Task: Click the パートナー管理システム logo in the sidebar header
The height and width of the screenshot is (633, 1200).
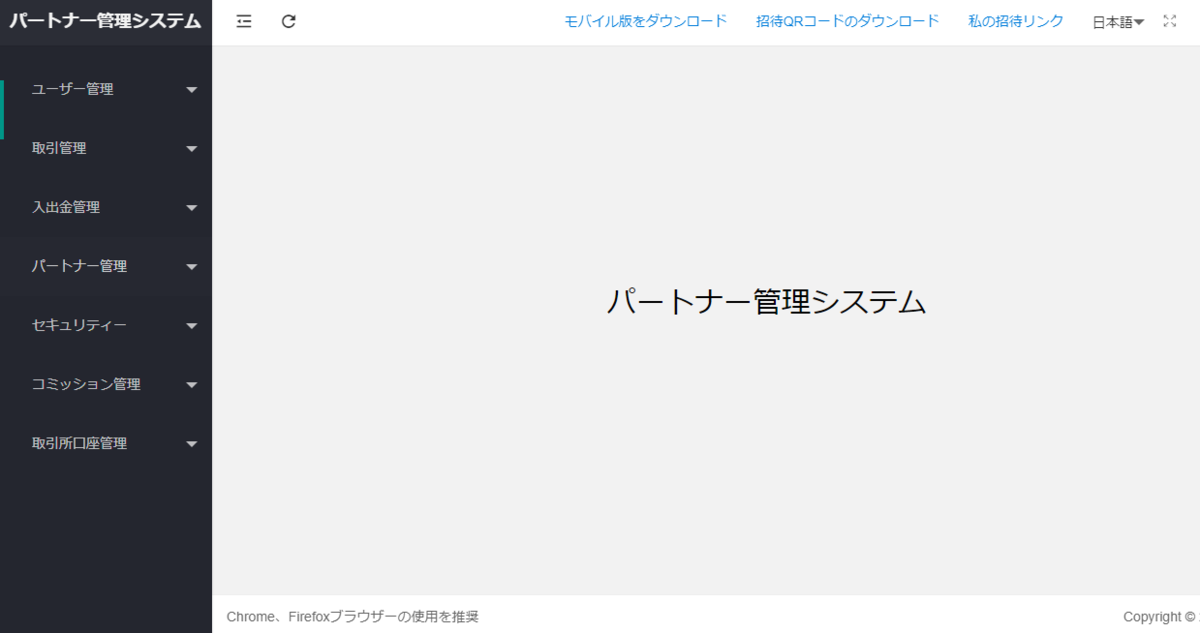Action: coord(106,21)
